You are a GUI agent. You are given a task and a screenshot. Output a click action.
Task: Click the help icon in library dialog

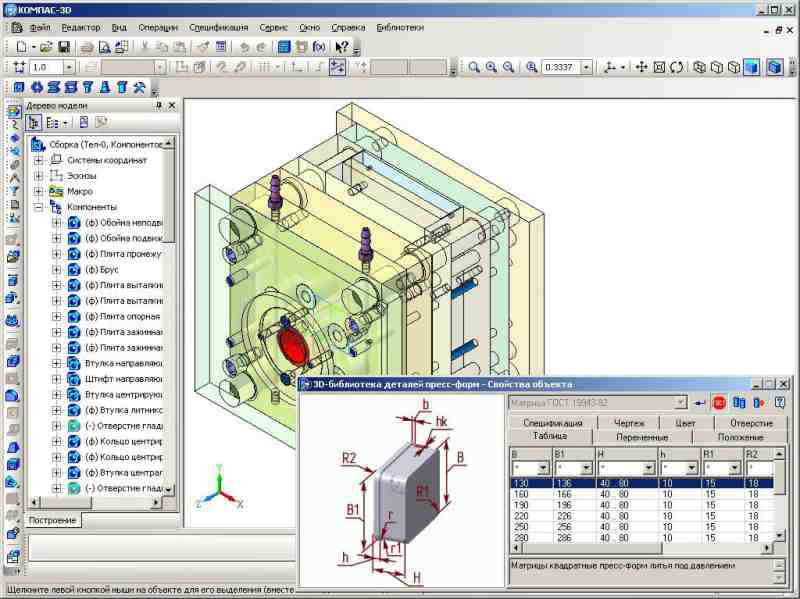coord(780,402)
